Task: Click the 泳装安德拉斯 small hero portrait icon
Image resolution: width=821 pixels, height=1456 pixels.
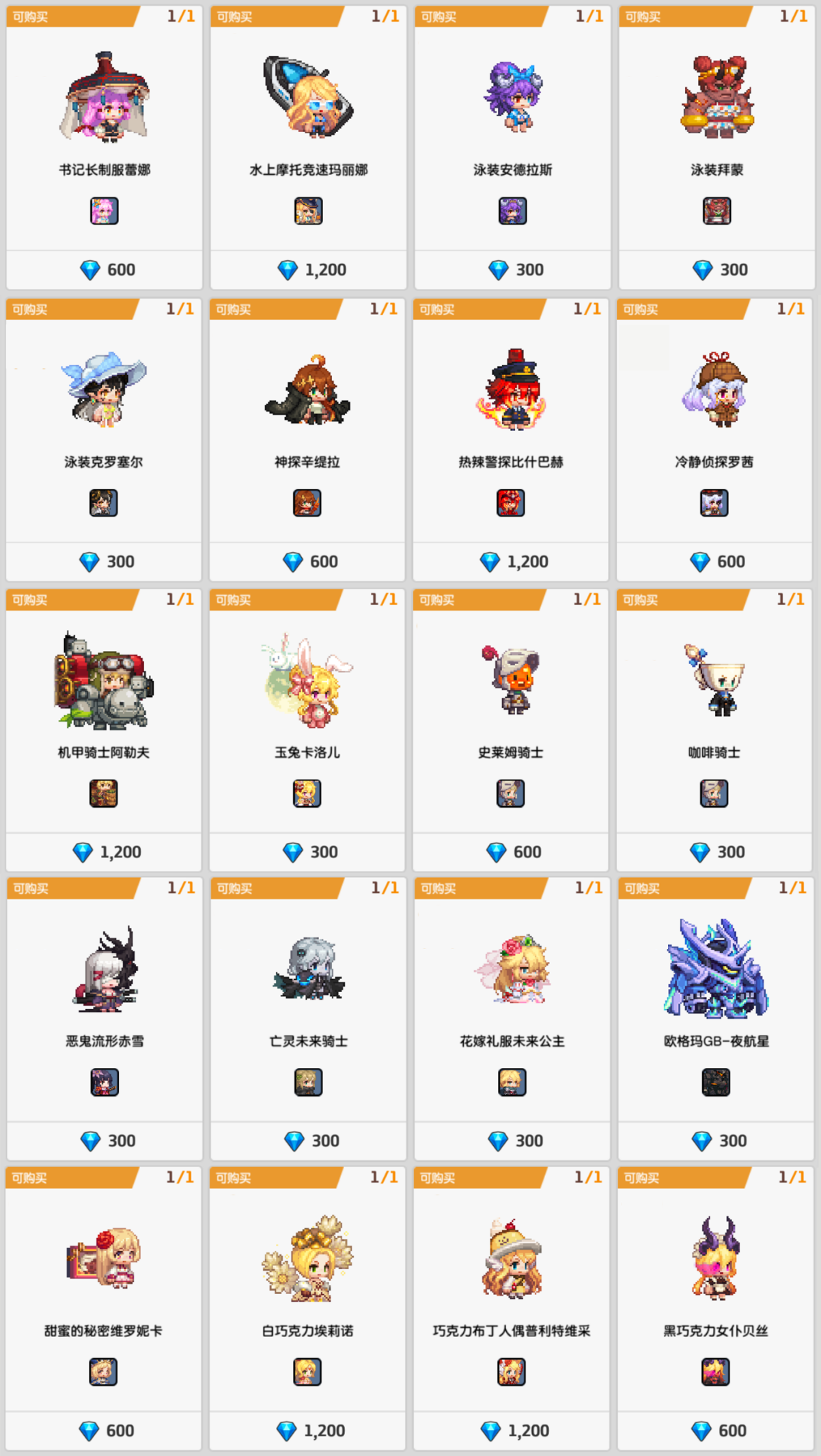Action: point(512,210)
